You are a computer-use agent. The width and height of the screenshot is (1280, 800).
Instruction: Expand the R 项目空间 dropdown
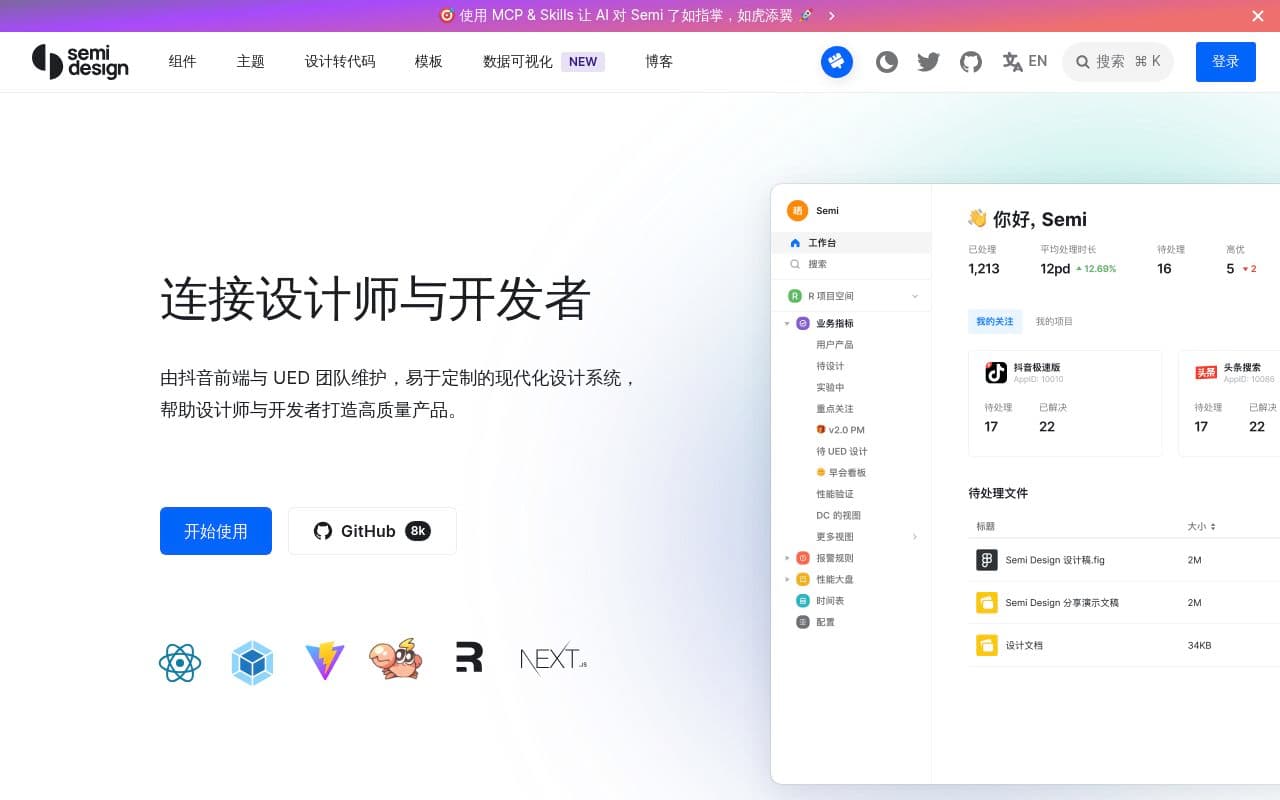pyautogui.click(x=914, y=296)
